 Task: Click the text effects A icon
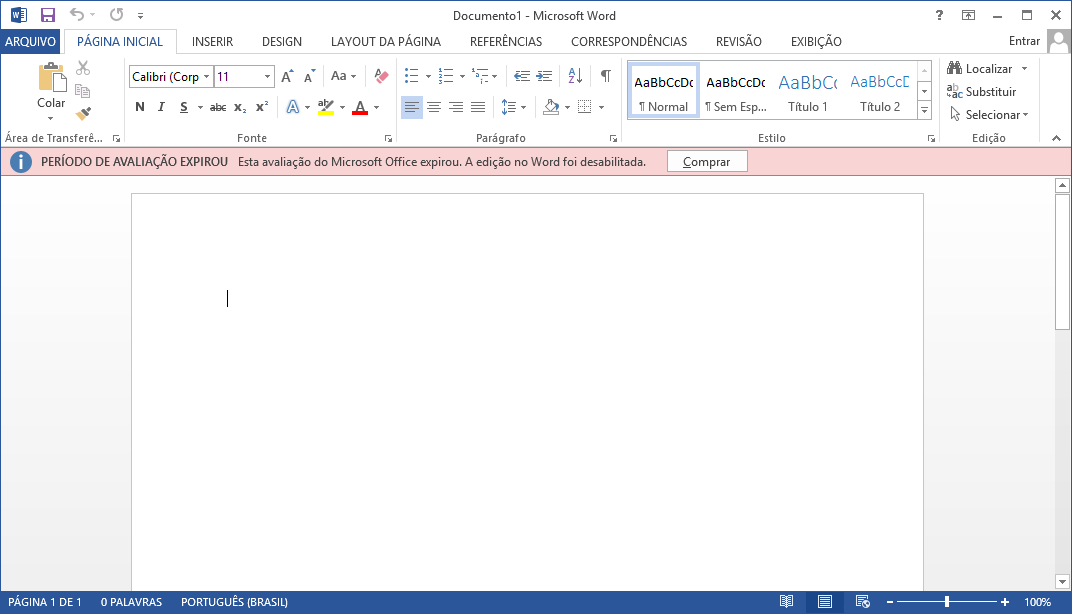pos(293,107)
